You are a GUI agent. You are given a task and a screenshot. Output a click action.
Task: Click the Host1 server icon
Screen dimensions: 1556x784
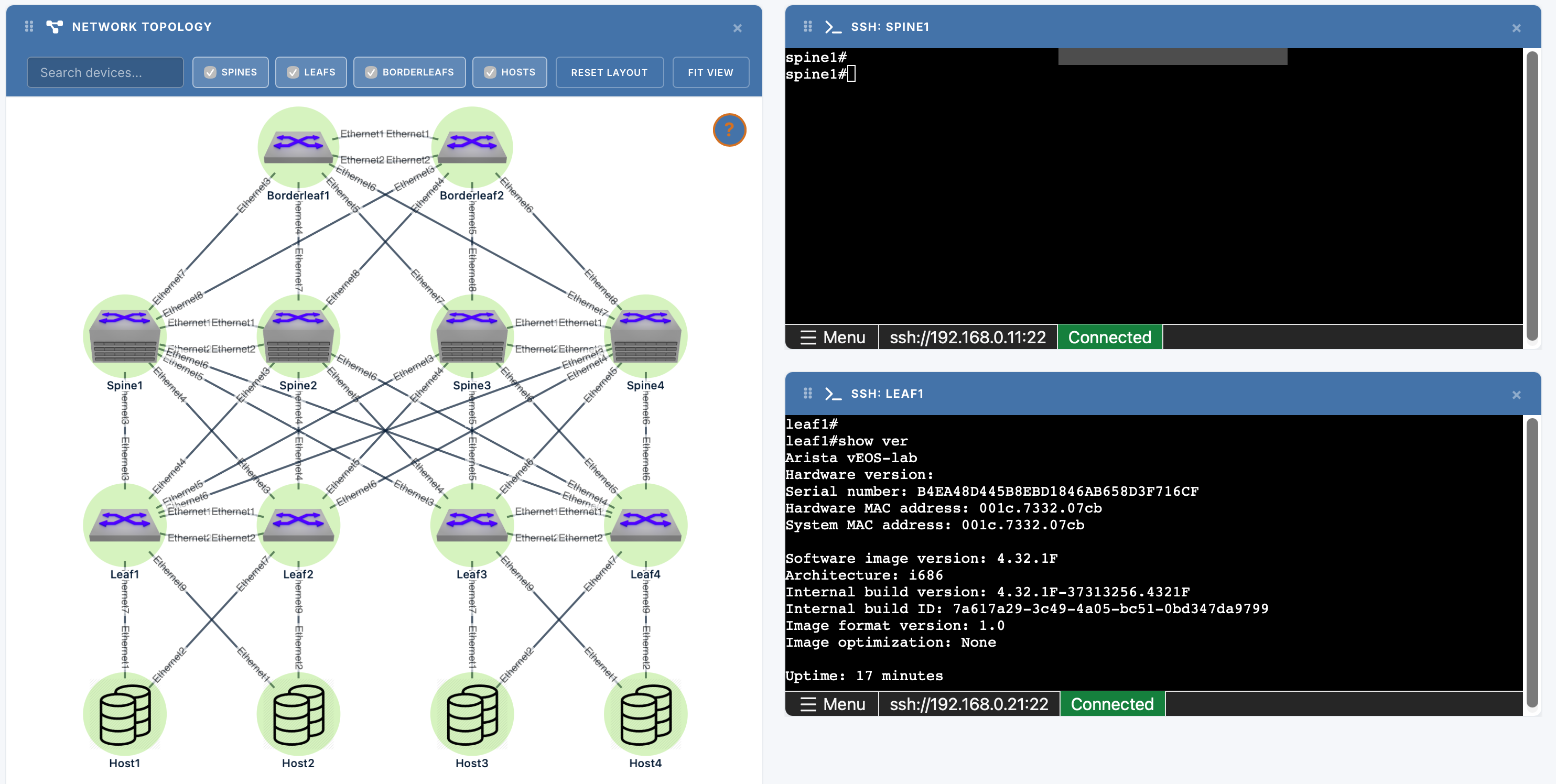coord(124,713)
